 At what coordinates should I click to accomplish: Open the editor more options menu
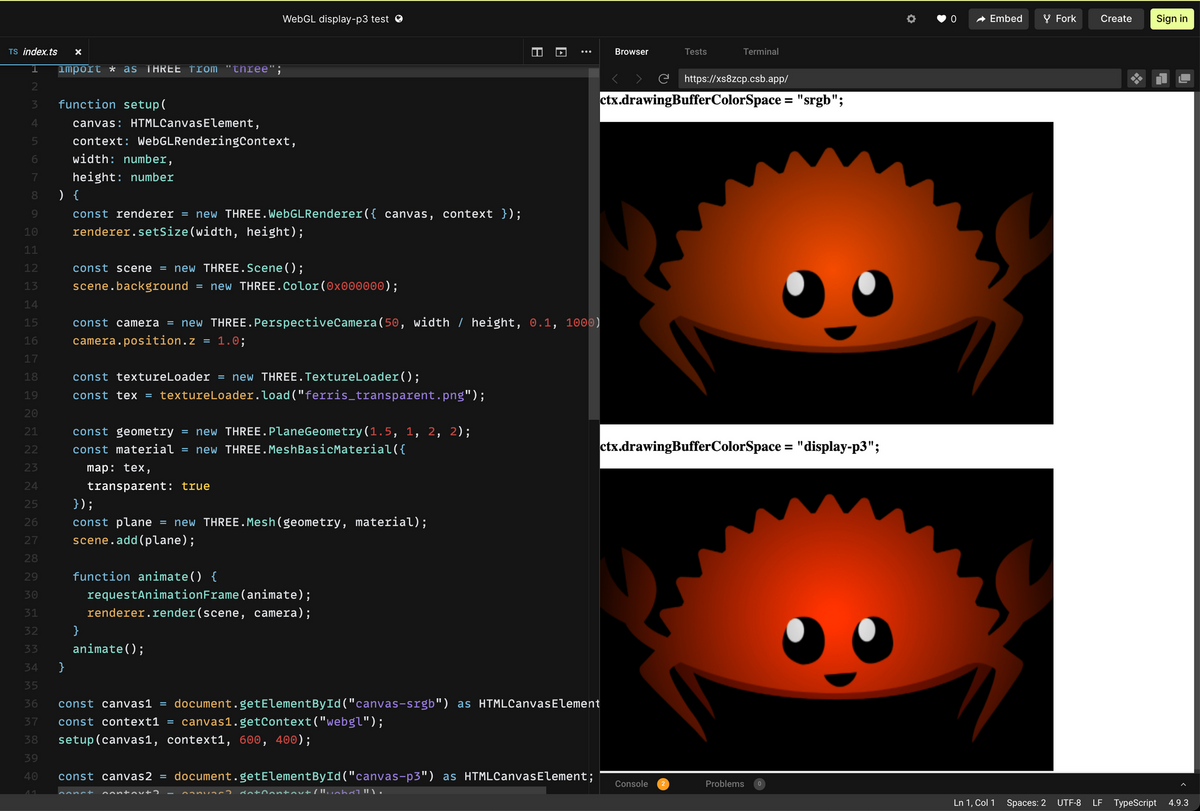point(586,52)
